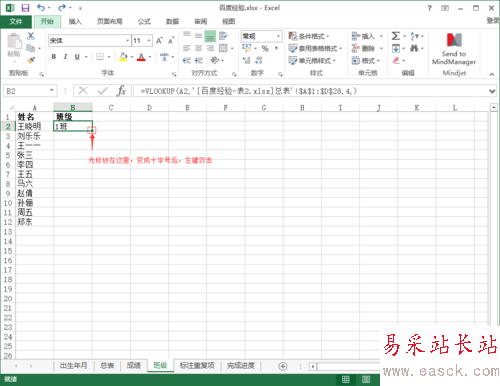
Task: Save the workbook with the floppy disk icon
Action: [x=25, y=8]
